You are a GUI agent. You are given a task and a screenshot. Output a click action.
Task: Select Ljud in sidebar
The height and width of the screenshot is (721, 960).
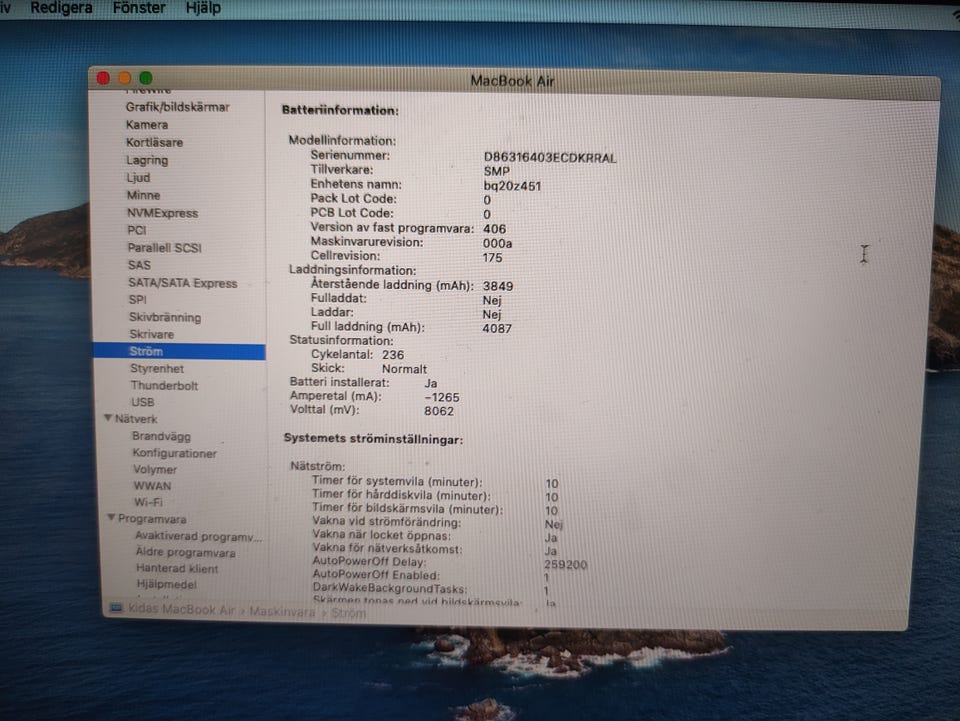click(x=138, y=177)
